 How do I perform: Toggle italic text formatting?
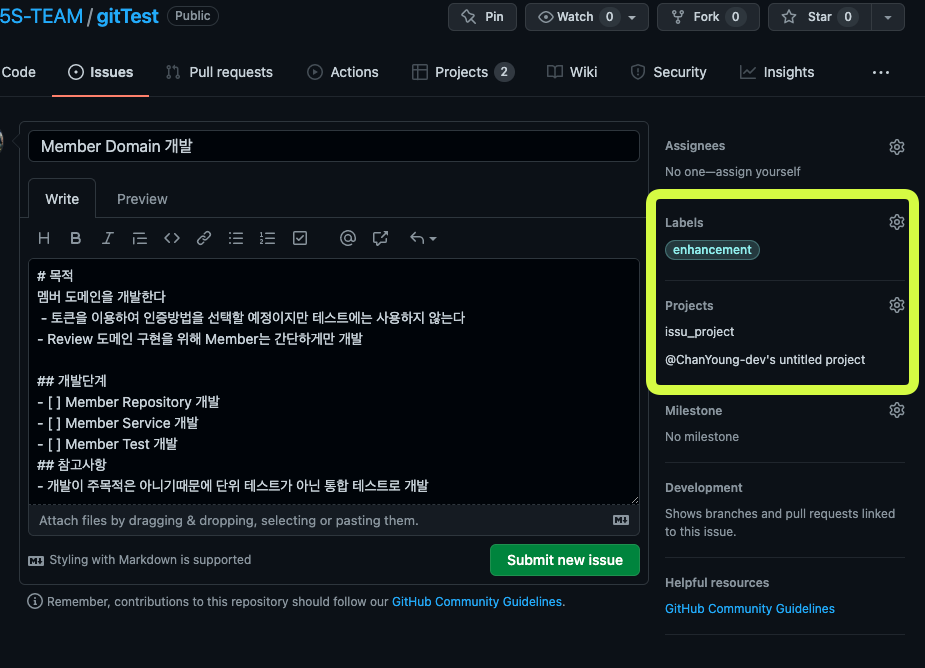pos(107,238)
